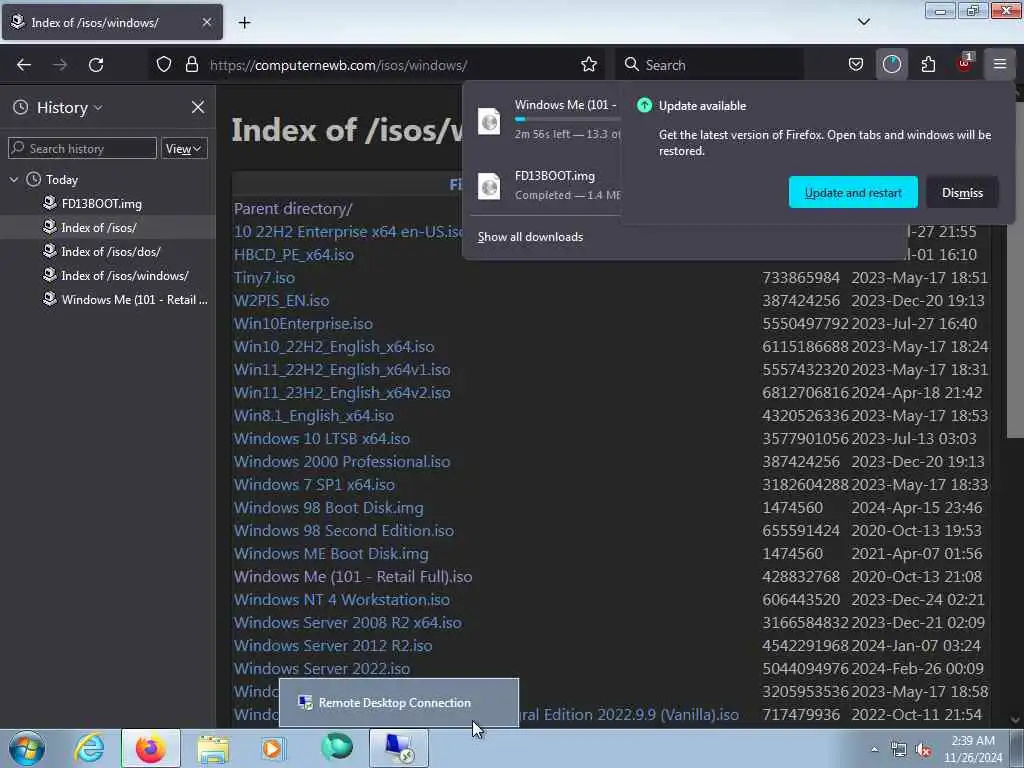
Task: Open the Windows 10 LTSB x64.iso link
Action: (322, 438)
